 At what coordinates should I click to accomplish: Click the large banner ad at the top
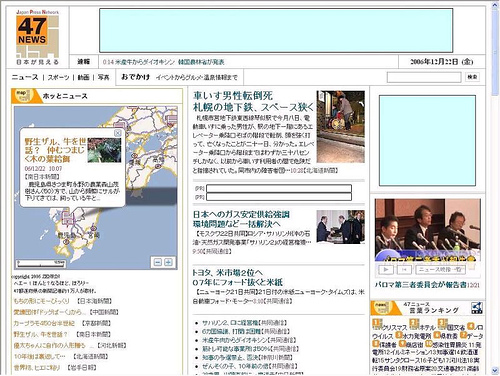tap(276, 30)
